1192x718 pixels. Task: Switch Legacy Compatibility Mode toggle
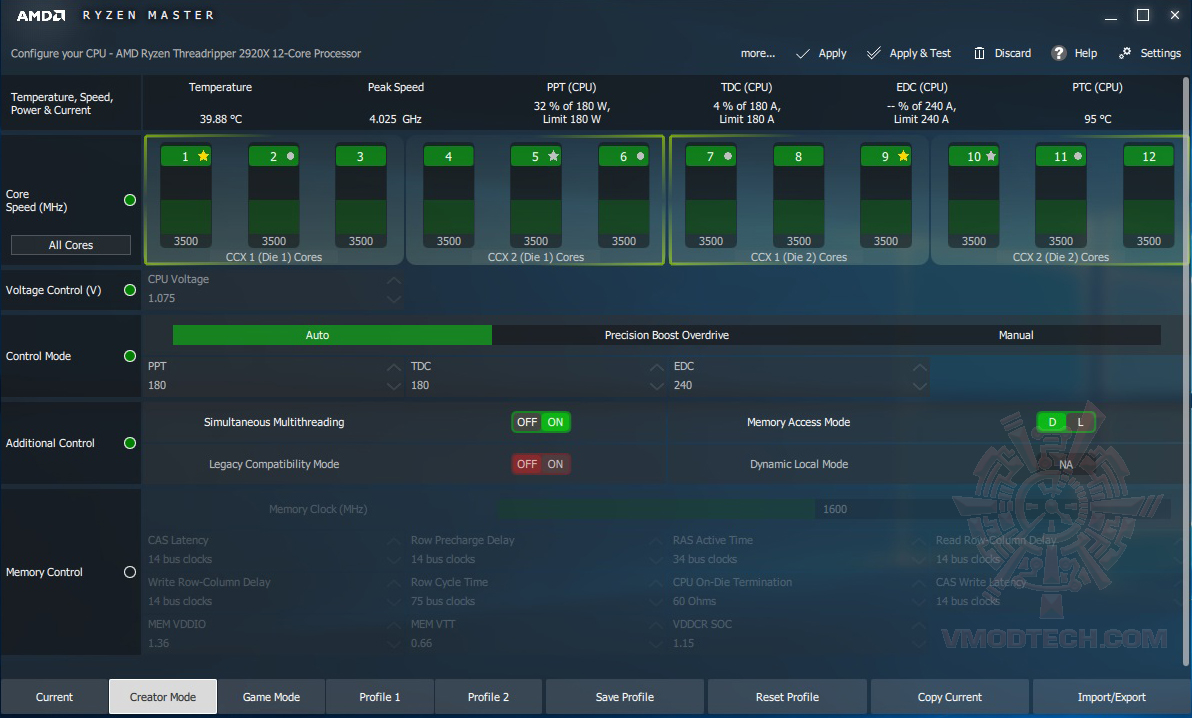541,464
